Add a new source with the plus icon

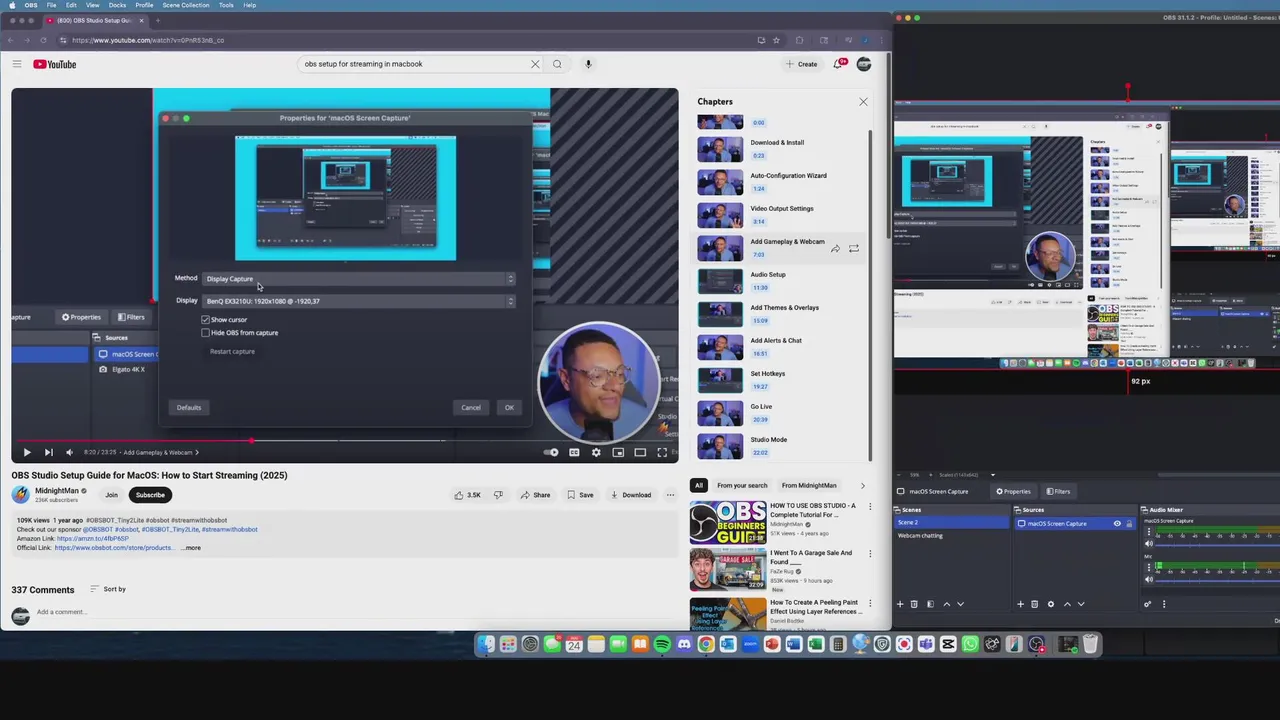(1021, 604)
